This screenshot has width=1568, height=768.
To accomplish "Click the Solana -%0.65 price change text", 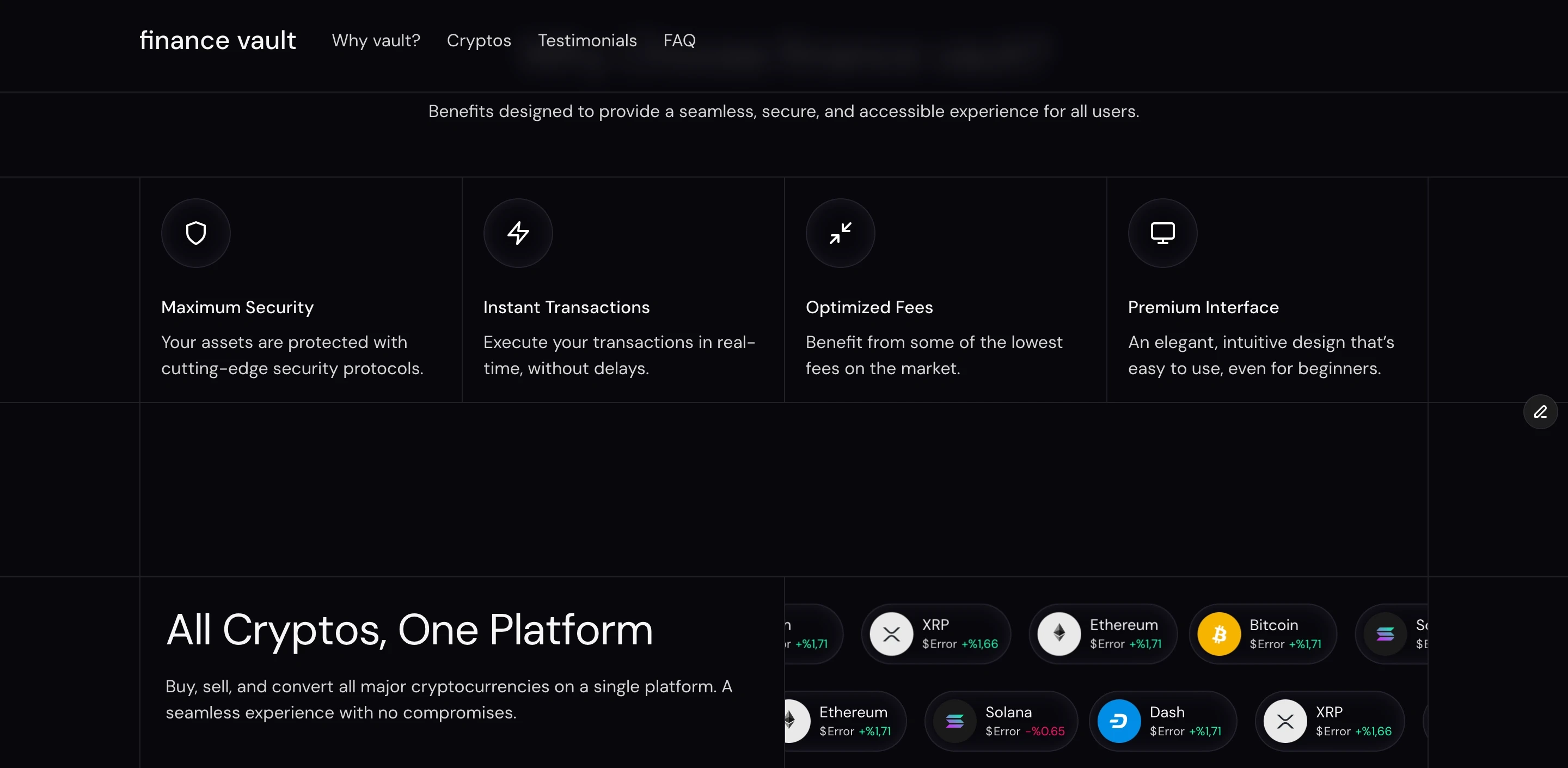I will (x=1045, y=731).
